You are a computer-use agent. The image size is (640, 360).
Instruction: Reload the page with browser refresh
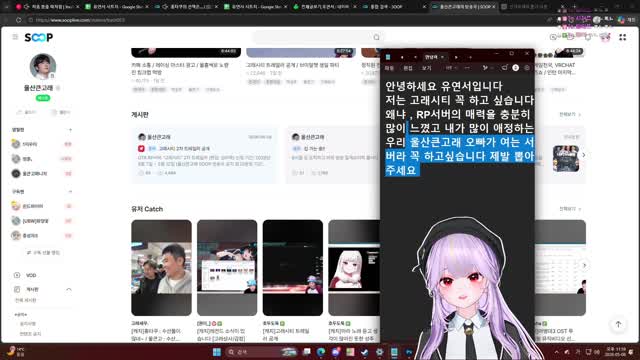[19, 20]
